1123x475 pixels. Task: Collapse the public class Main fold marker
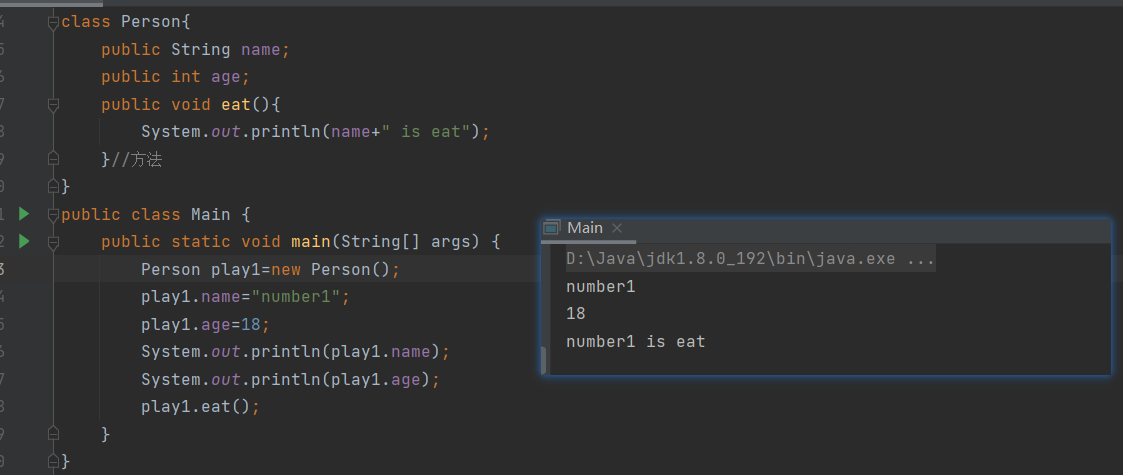53,214
